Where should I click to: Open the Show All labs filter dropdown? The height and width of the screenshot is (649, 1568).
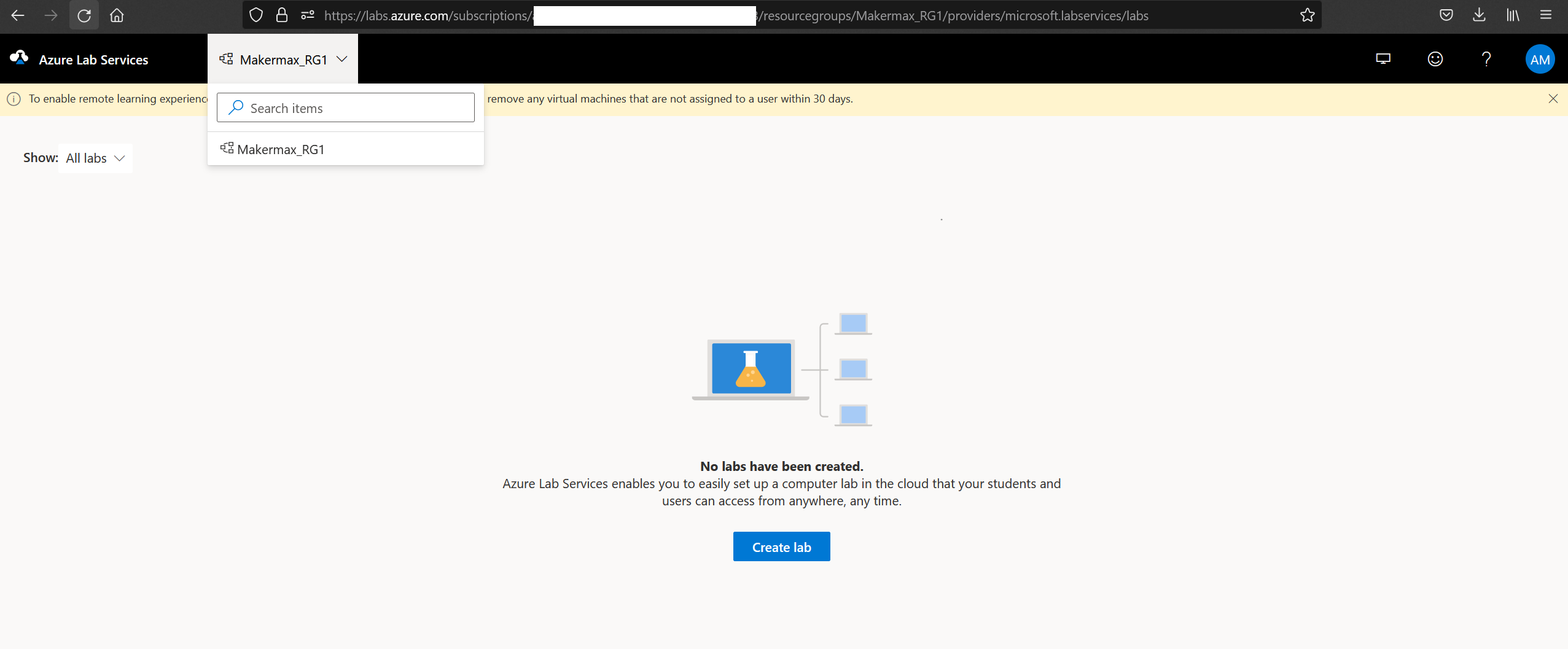tap(95, 158)
